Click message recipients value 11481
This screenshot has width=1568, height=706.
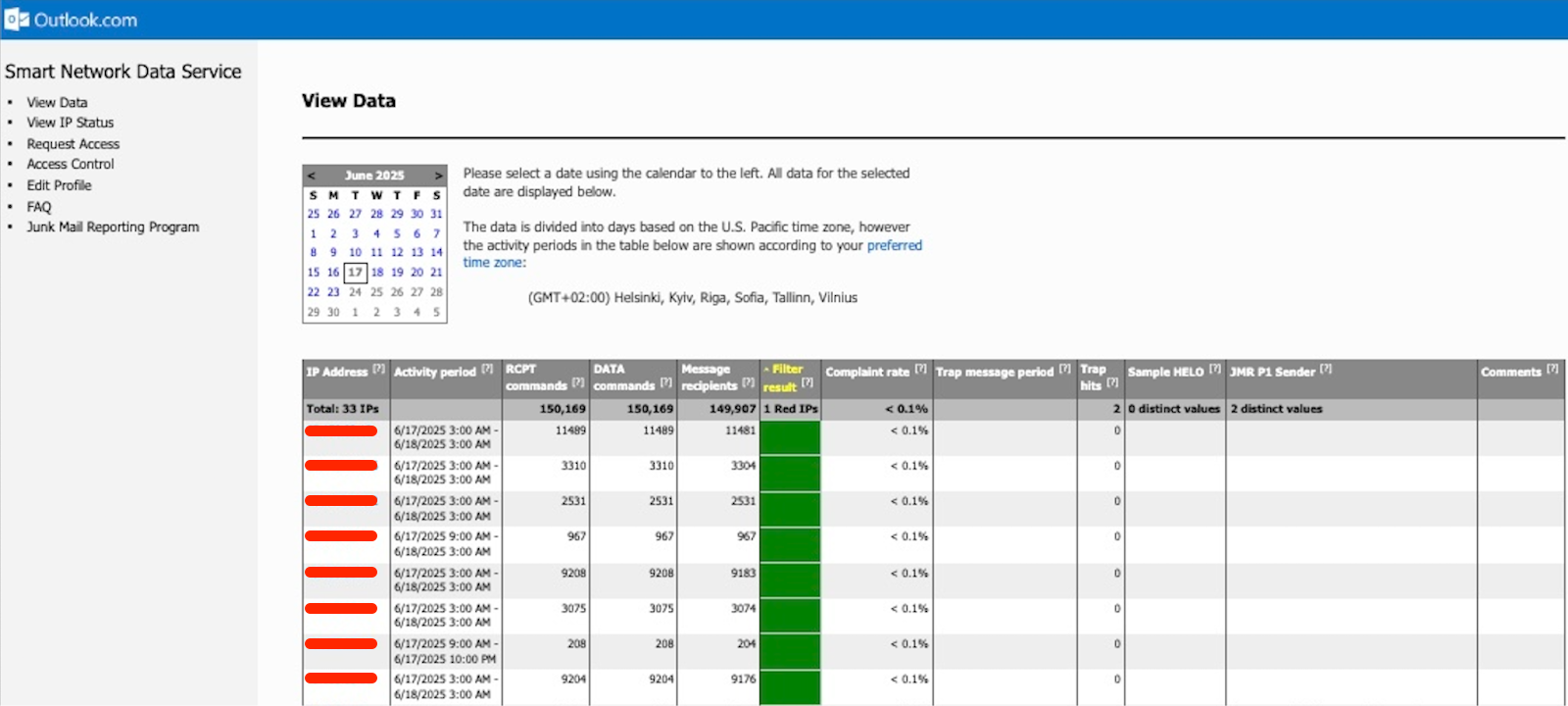[740, 430]
